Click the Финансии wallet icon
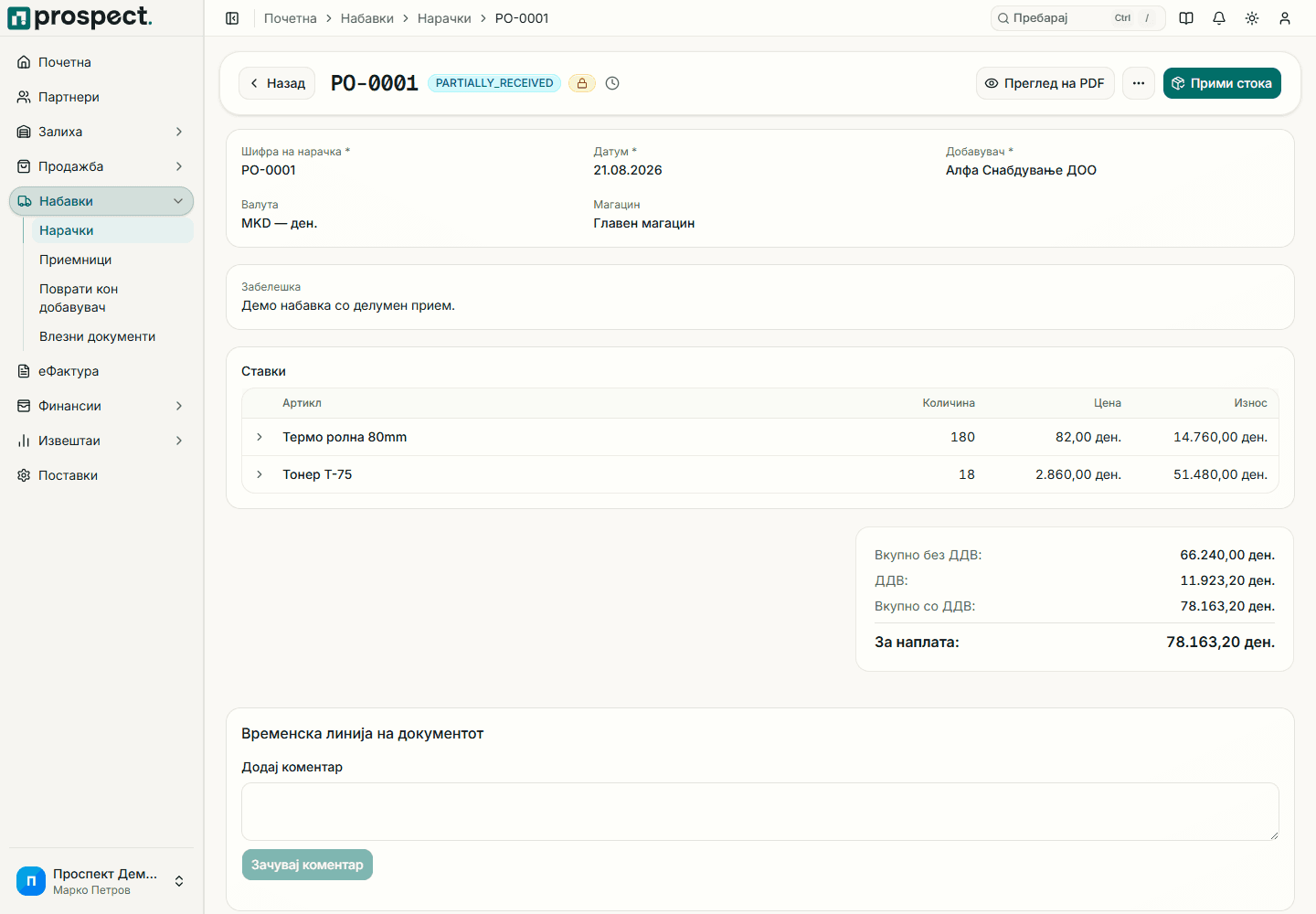The image size is (1316, 914). coord(24,406)
